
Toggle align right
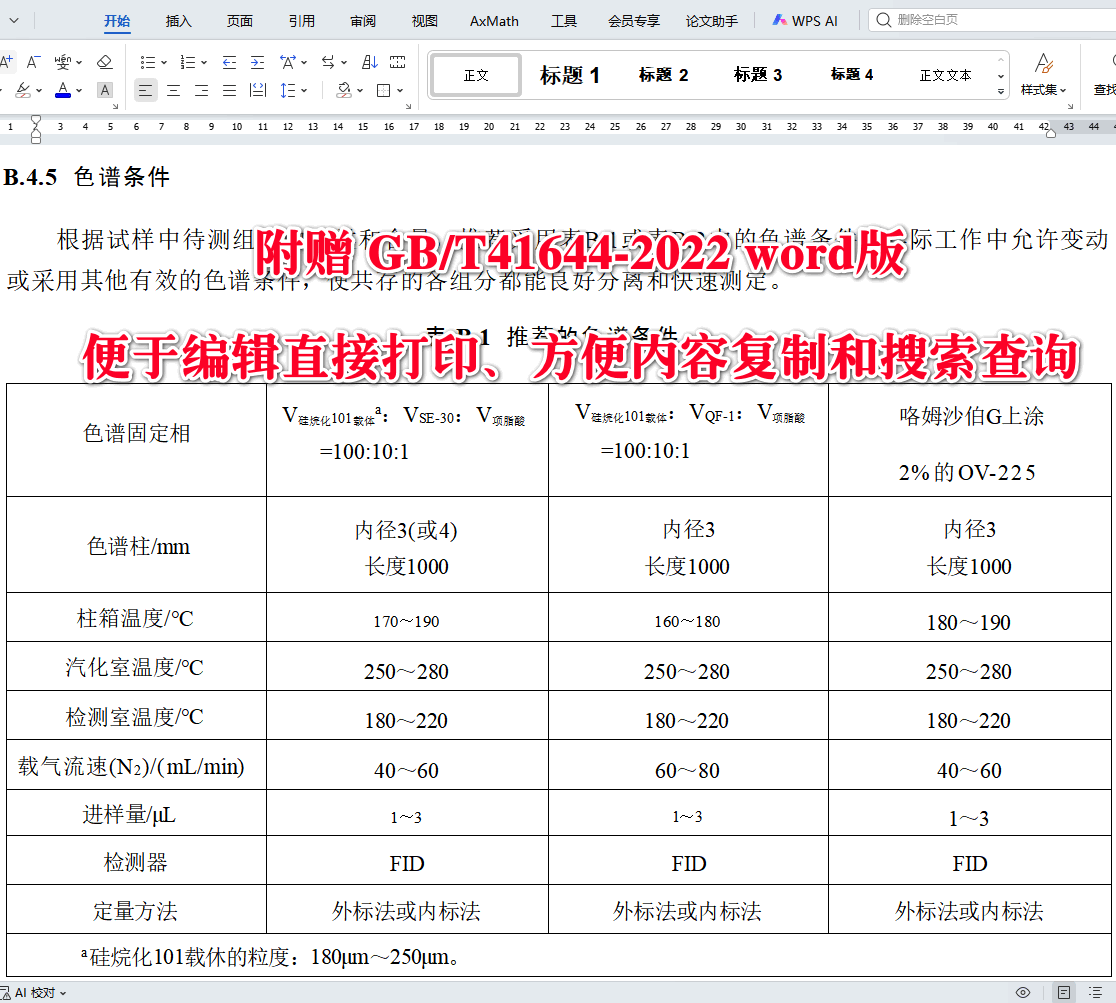click(201, 90)
